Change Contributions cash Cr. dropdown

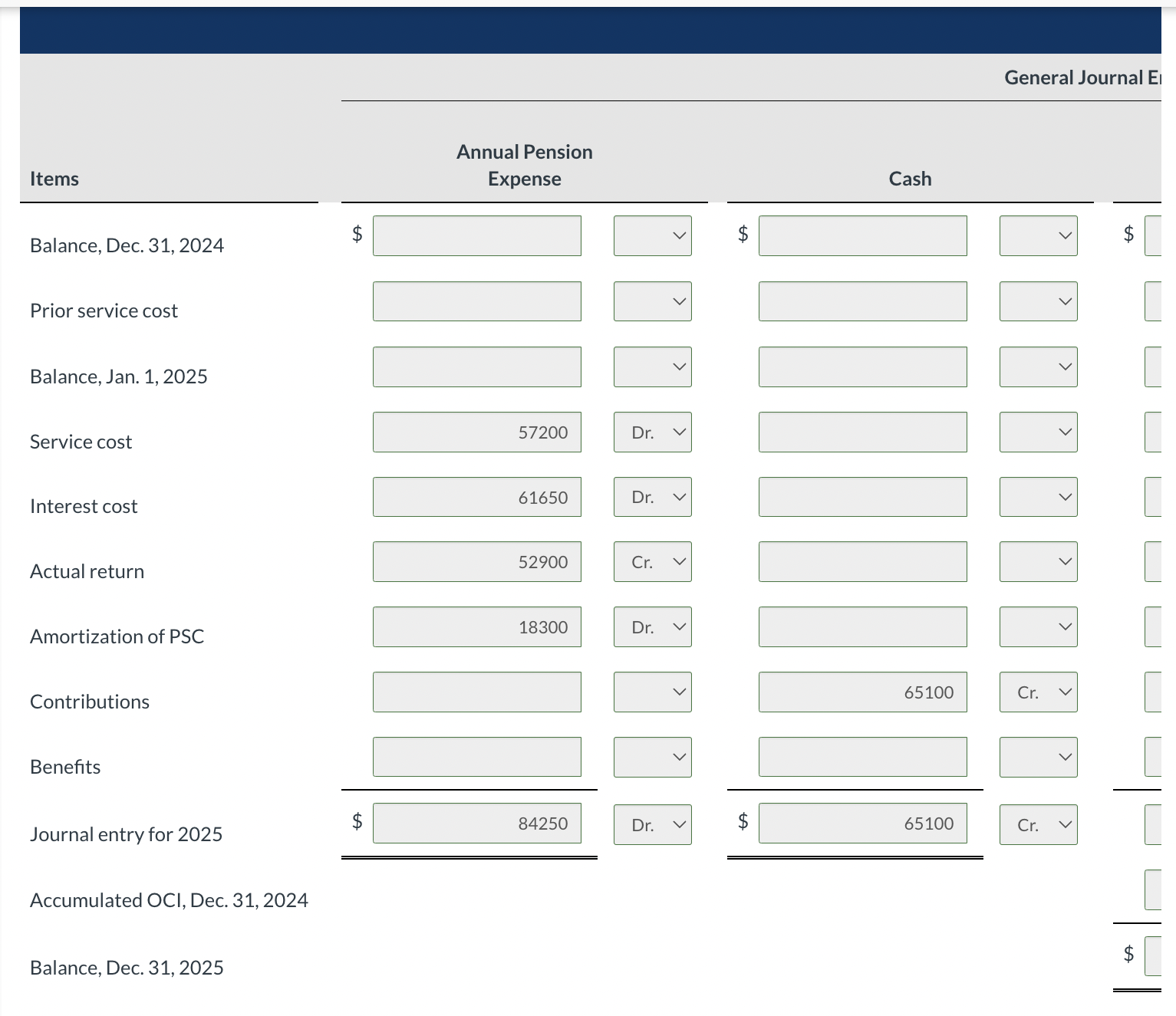1039,692
